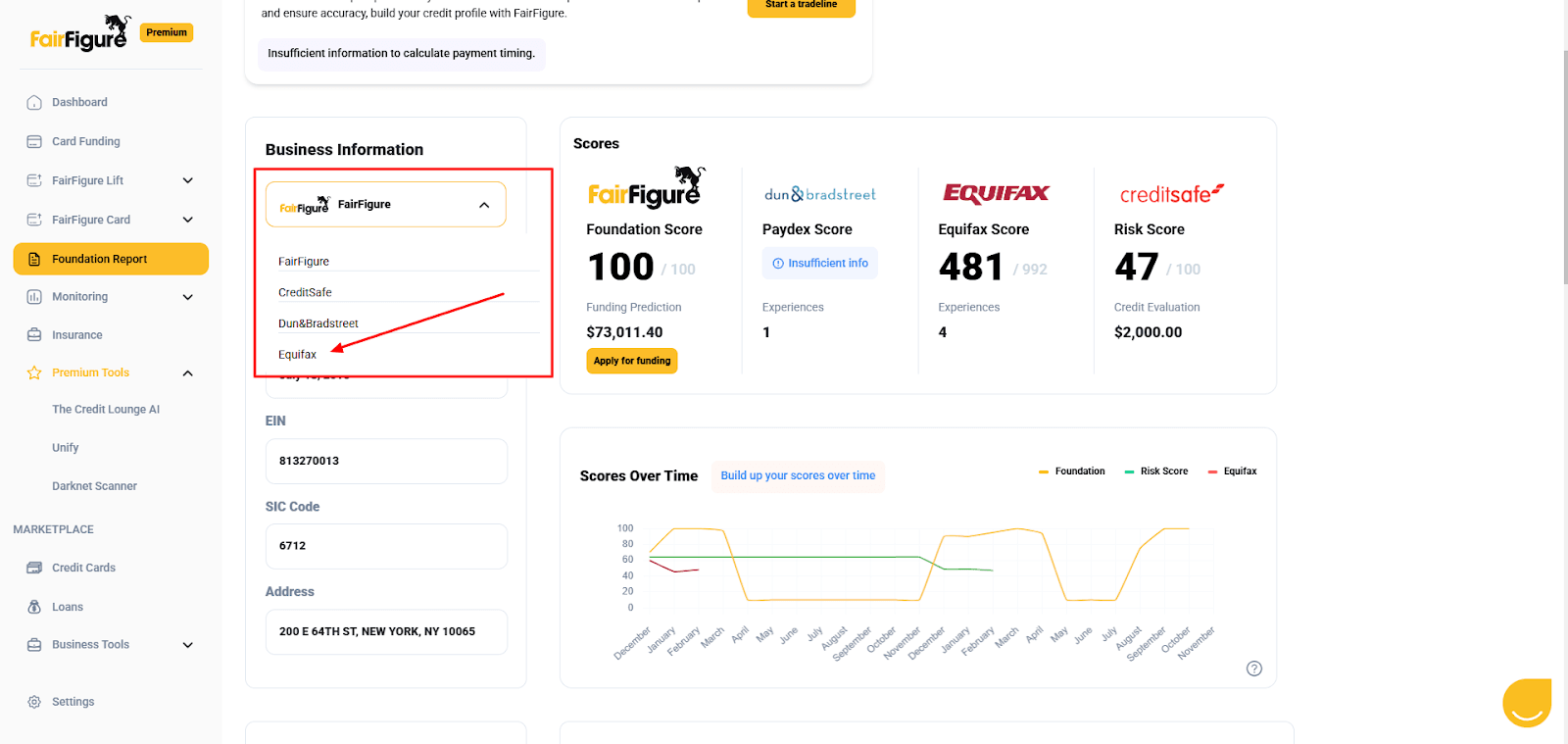Viewport: 1568px width, 744px height.
Task: Click the Dashboard home icon
Action: 34,102
